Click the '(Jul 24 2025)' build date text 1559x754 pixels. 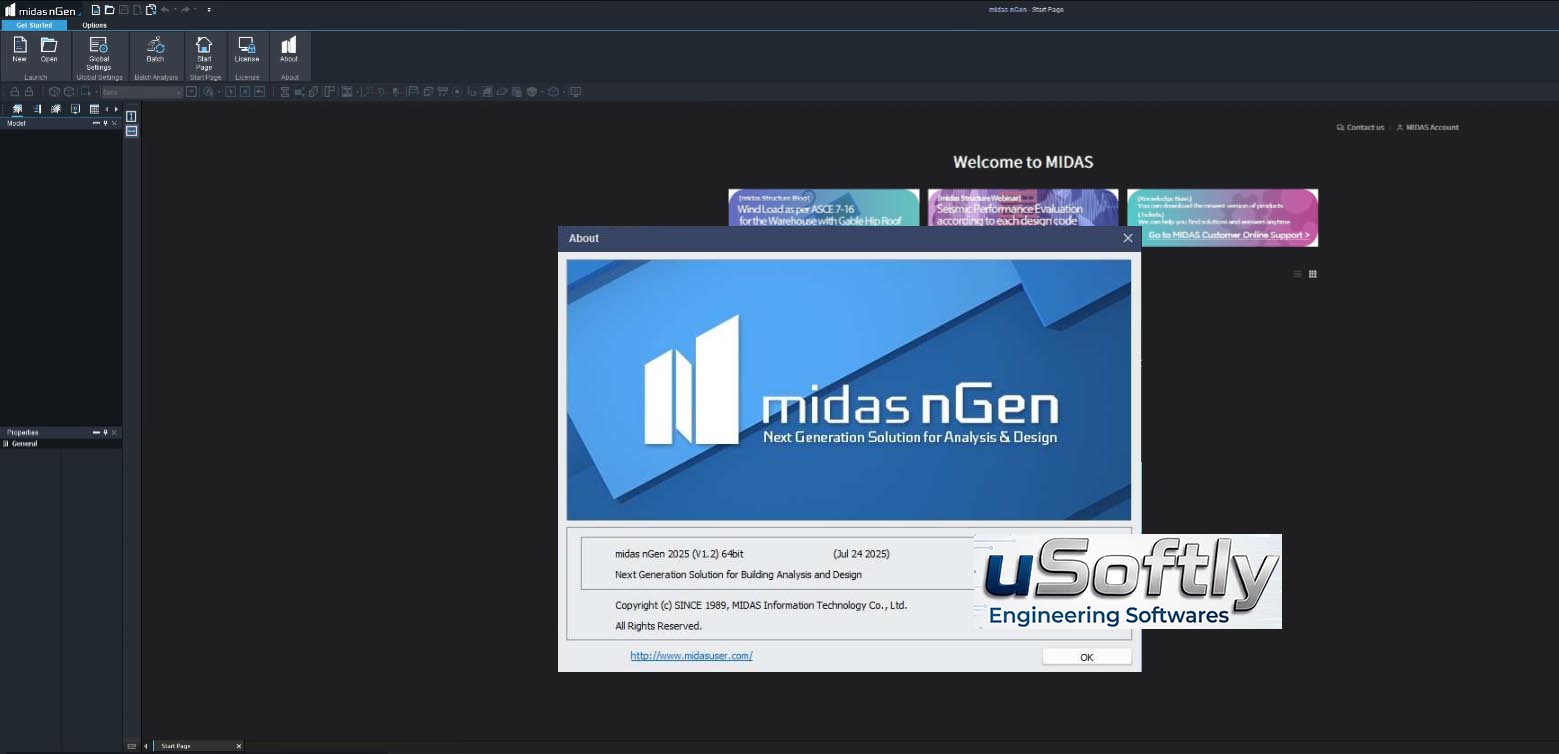tap(861, 554)
